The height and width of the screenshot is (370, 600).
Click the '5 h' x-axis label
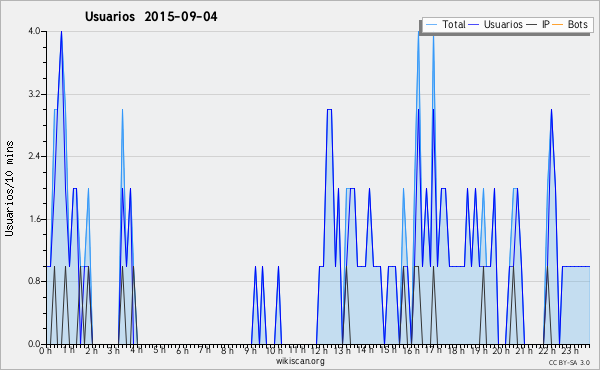point(159,350)
